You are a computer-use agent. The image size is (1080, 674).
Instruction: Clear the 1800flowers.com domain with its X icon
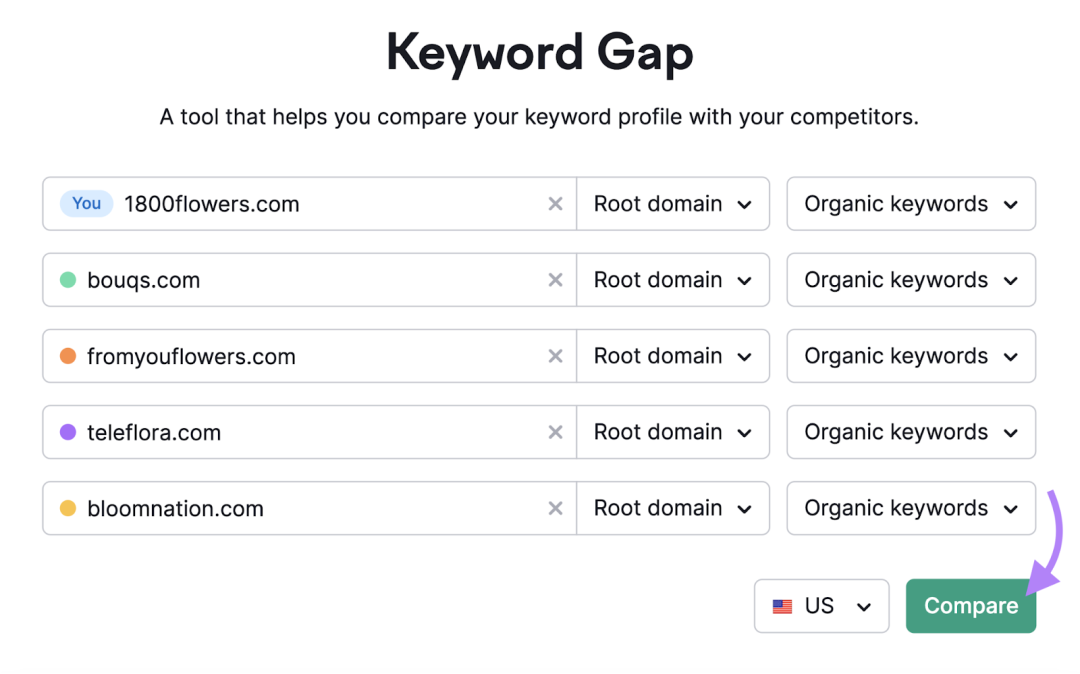pyautogui.click(x=555, y=204)
